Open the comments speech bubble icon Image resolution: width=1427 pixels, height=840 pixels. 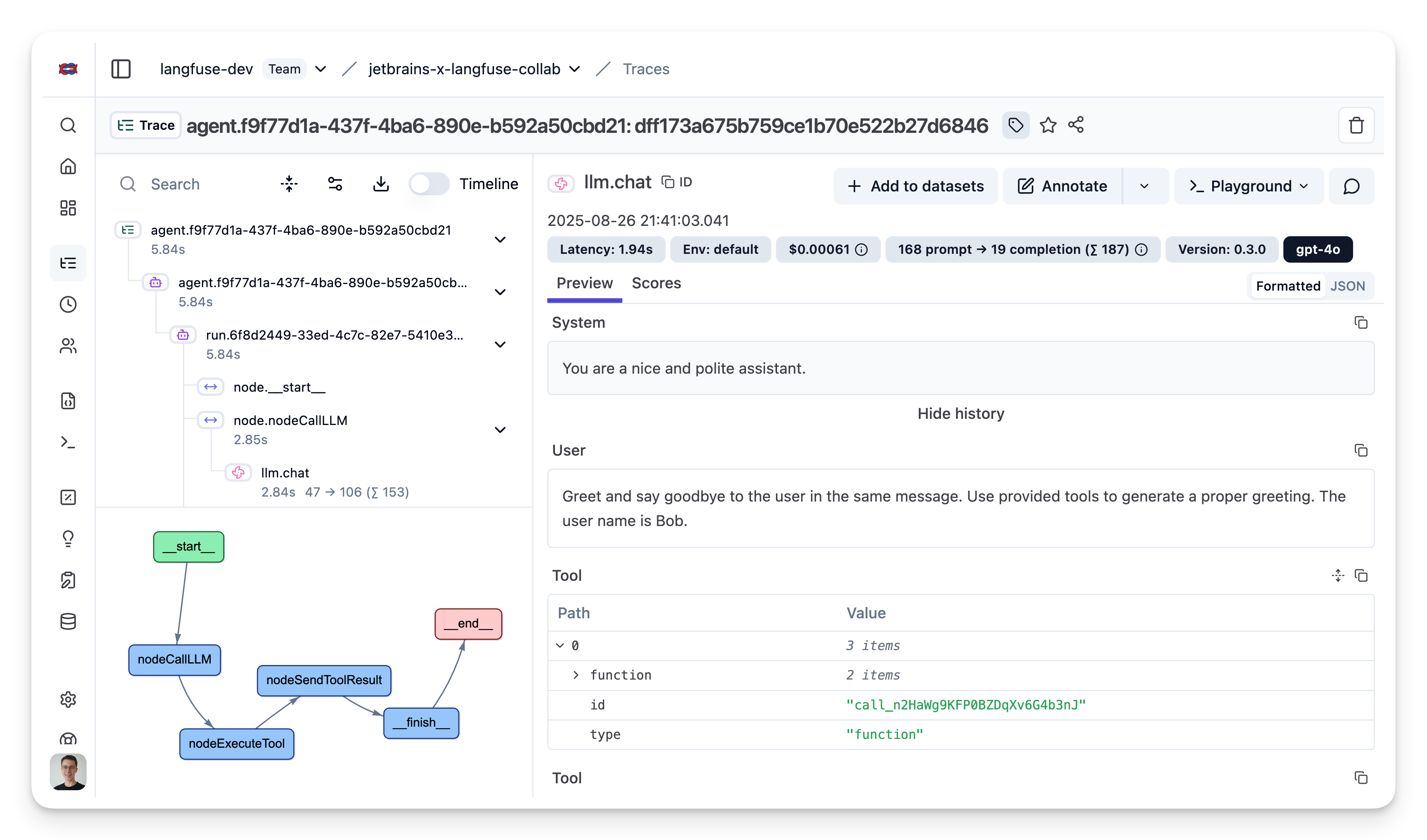1351,186
